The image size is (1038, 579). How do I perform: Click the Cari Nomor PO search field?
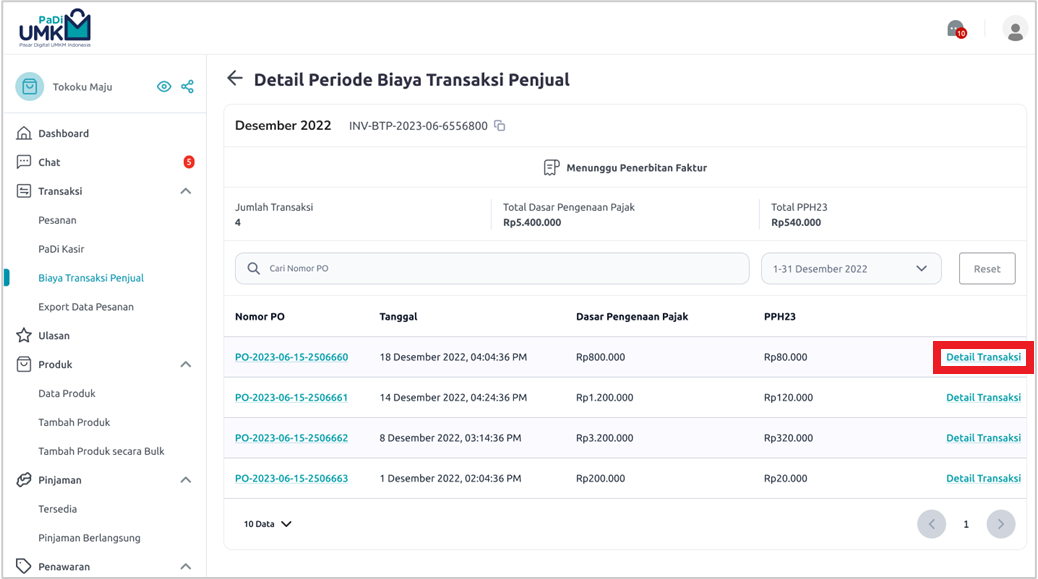click(492, 269)
